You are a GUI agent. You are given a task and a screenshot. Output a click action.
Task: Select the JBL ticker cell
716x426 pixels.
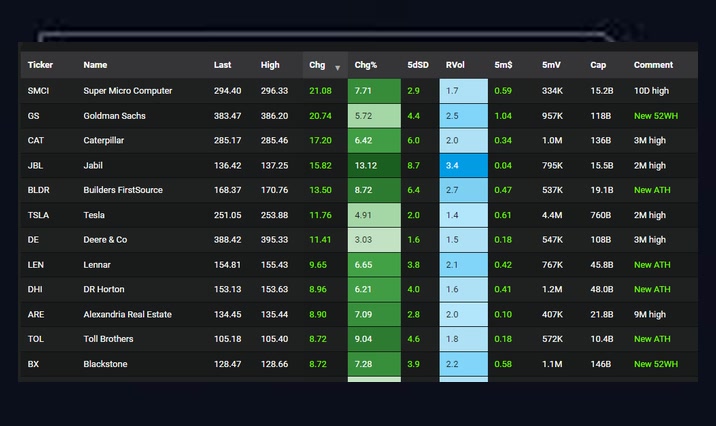pyautogui.click(x=35, y=166)
